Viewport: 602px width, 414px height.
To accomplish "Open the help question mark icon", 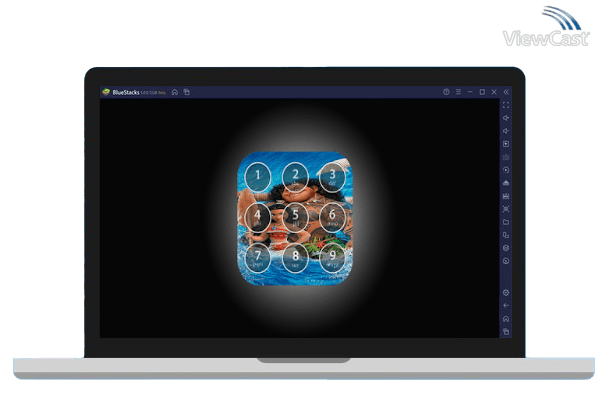I will pos(446,92).
